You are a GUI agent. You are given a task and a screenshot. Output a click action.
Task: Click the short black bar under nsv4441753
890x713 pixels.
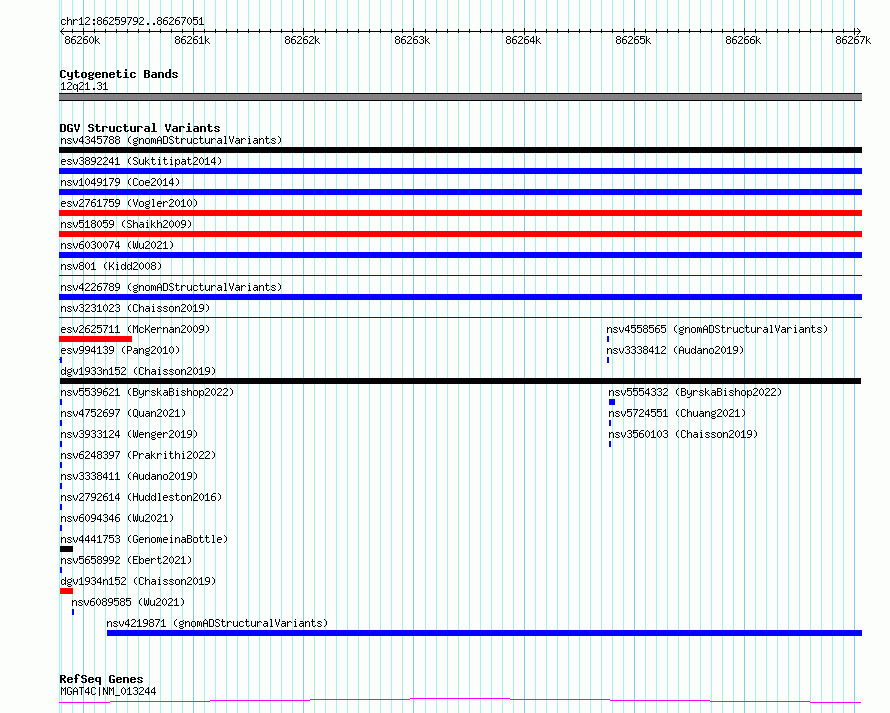[66, 549]
